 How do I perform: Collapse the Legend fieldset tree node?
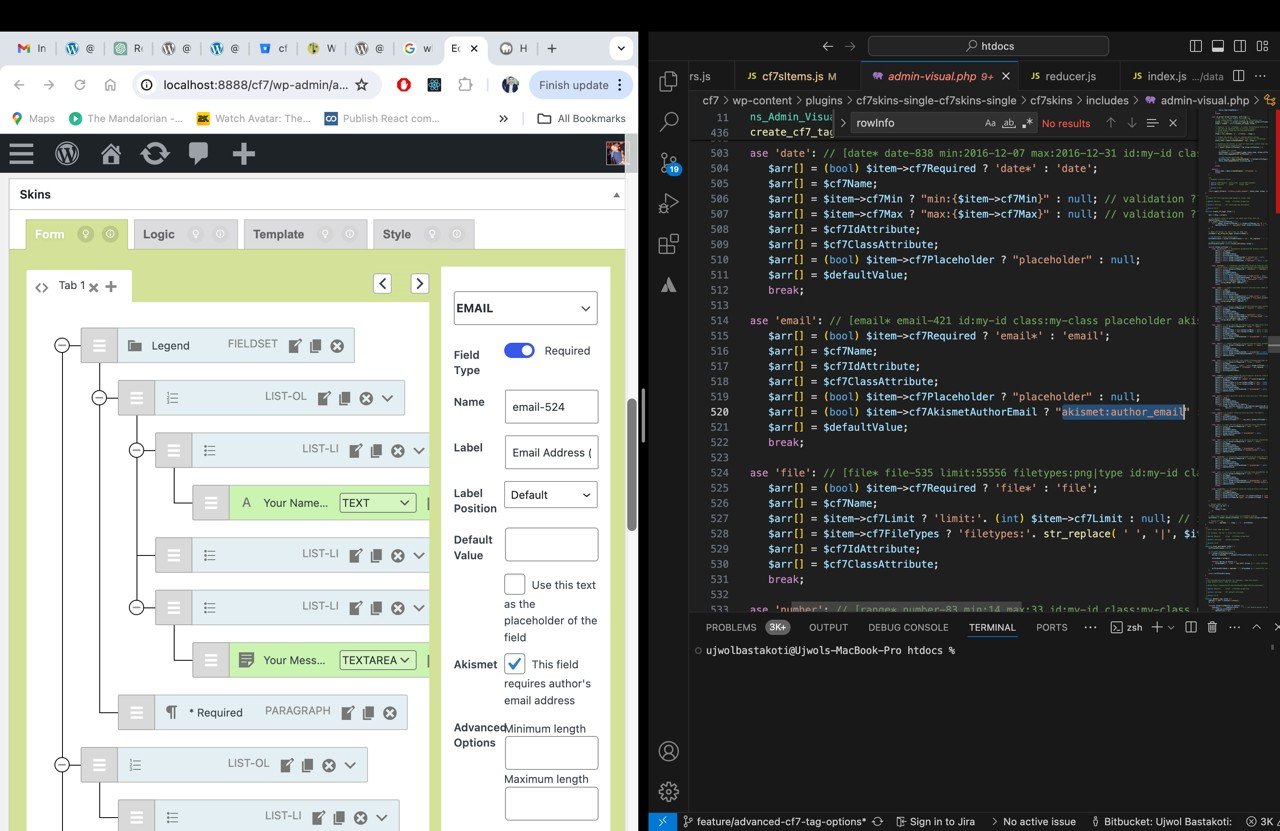point(62,345)
